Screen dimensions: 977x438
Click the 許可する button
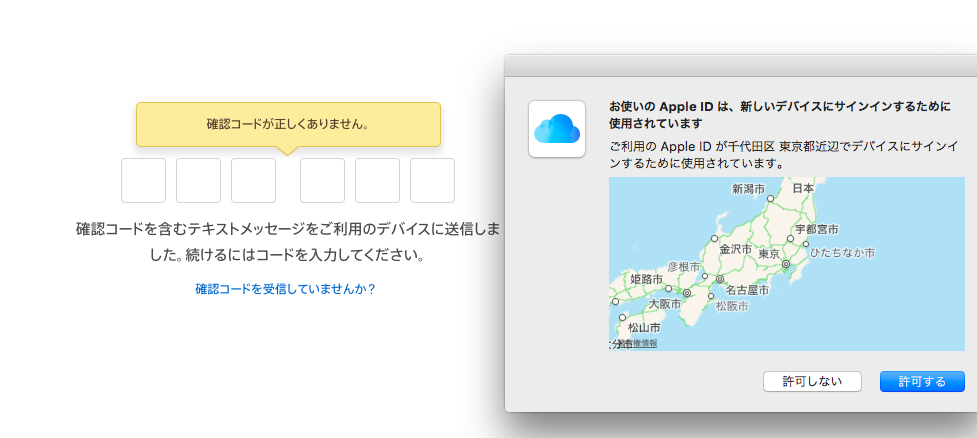pyautogui.click(x=922, y=381)
